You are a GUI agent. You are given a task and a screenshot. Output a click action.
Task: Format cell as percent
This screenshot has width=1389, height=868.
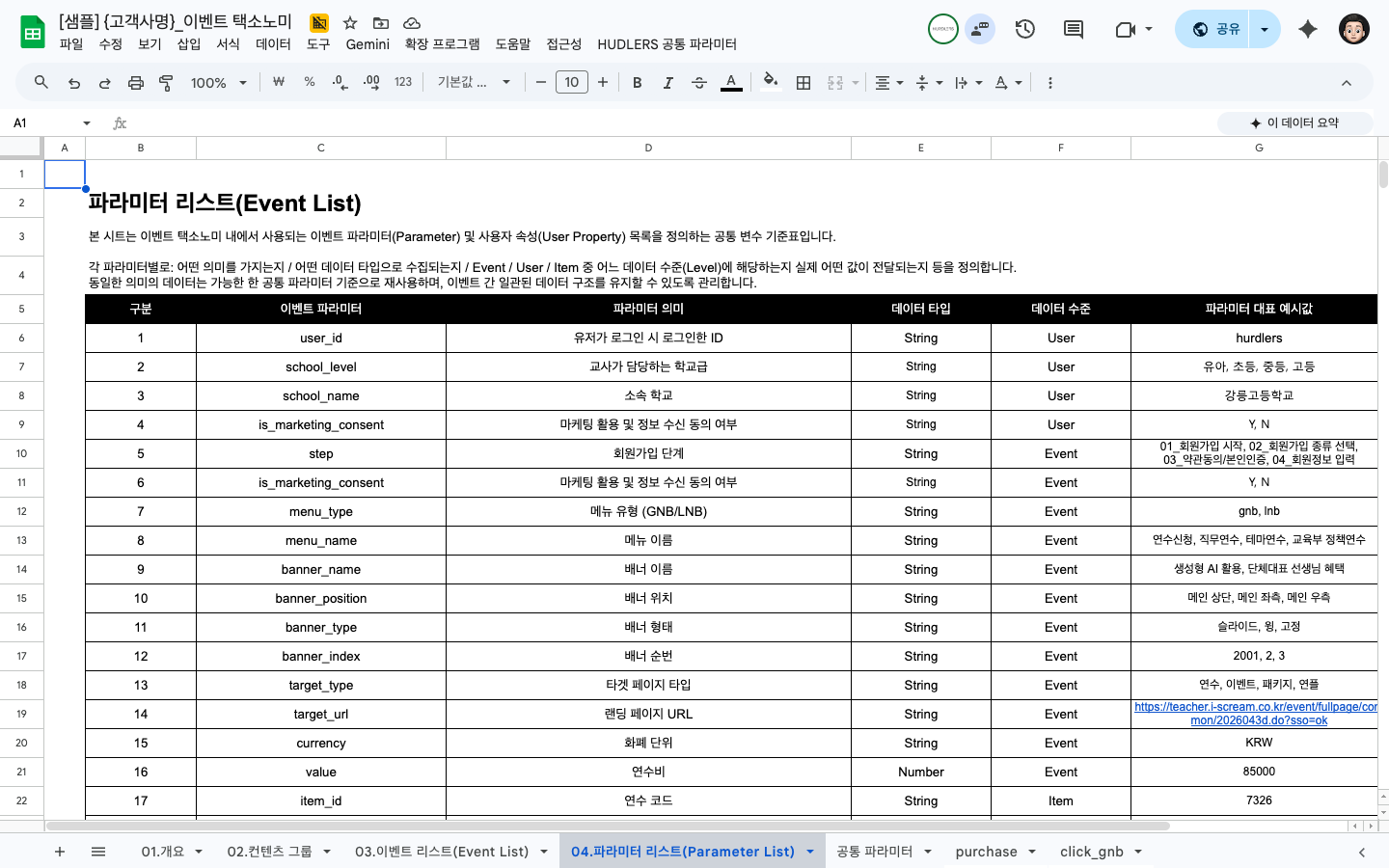coord(310,83)
